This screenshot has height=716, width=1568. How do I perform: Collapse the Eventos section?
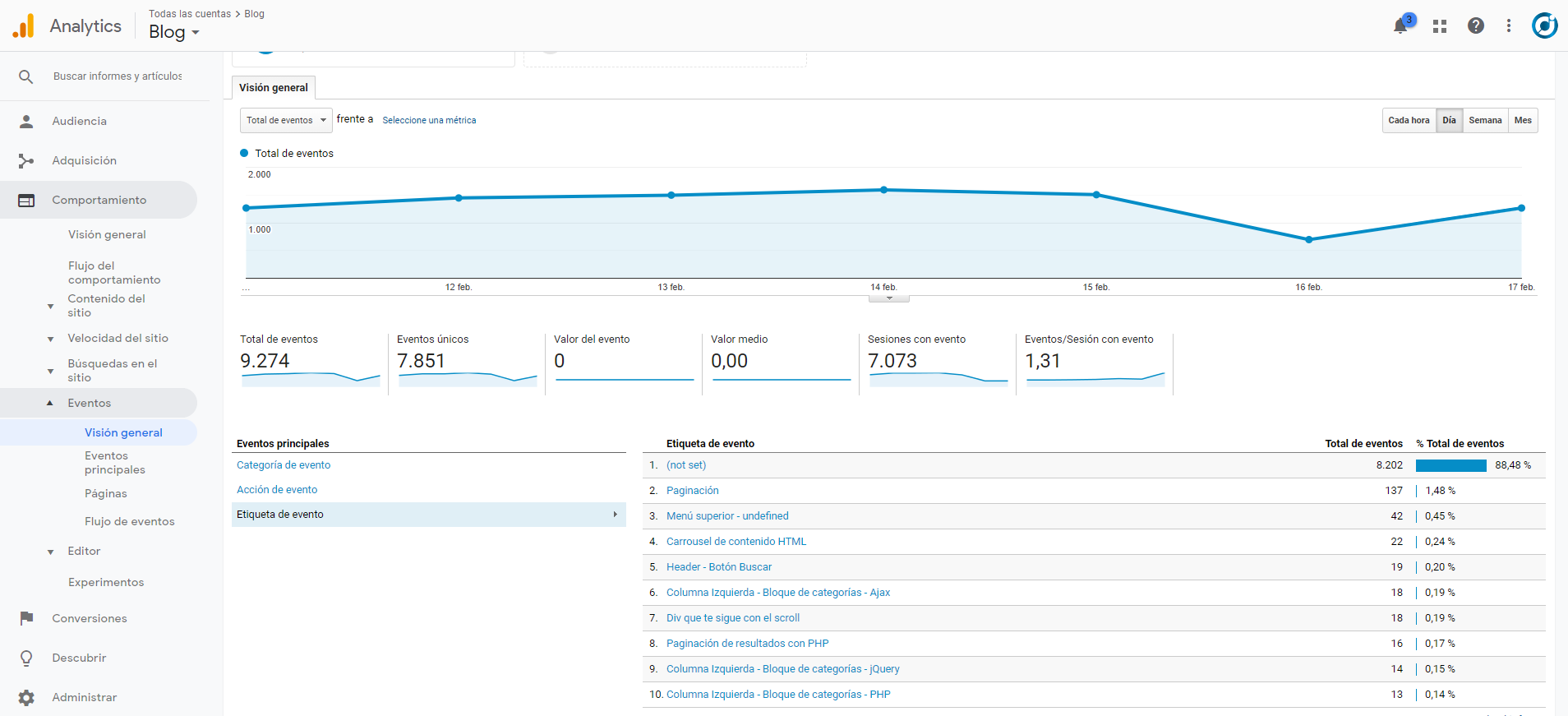coord(50,403)
